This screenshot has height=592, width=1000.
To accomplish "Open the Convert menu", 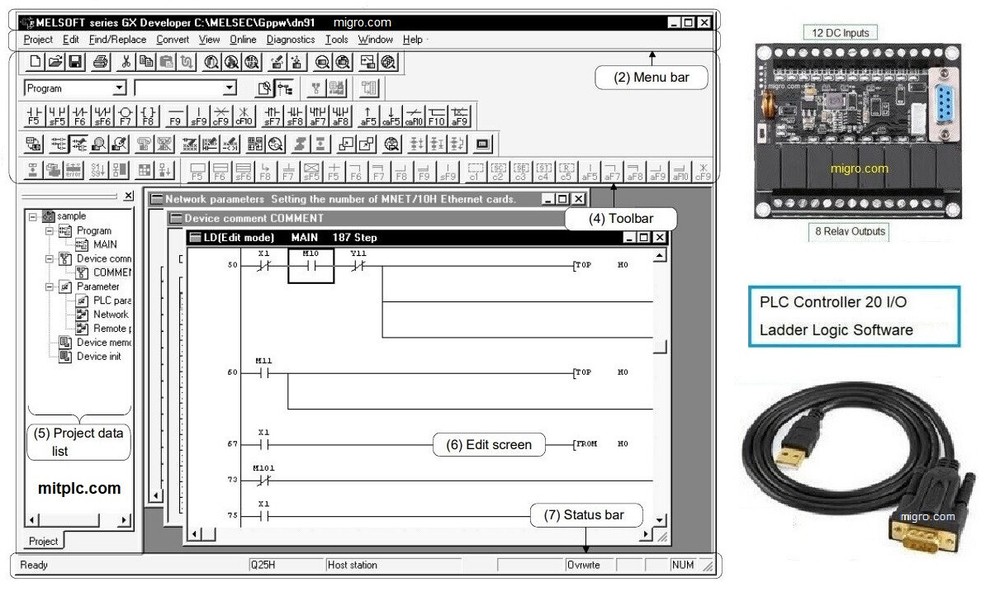I will [172, 40].
